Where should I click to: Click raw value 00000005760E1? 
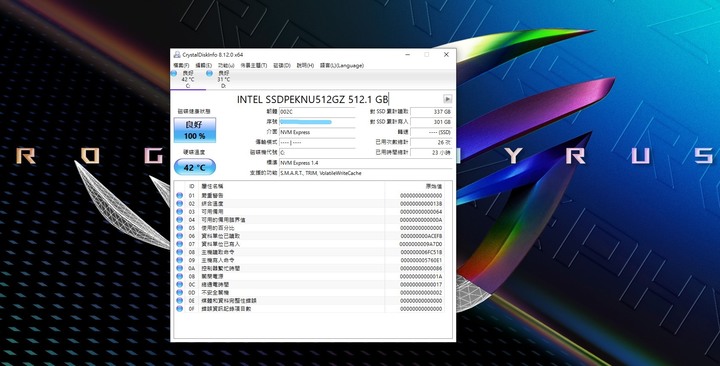click(421, 260)
